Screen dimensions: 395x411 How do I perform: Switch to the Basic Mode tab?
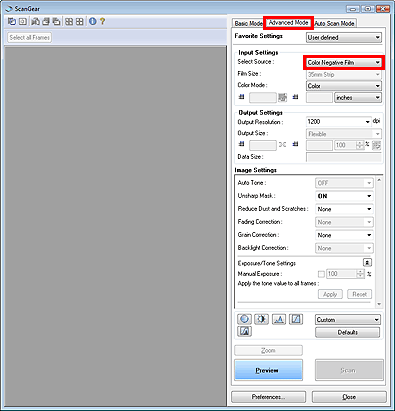point(248,23)
